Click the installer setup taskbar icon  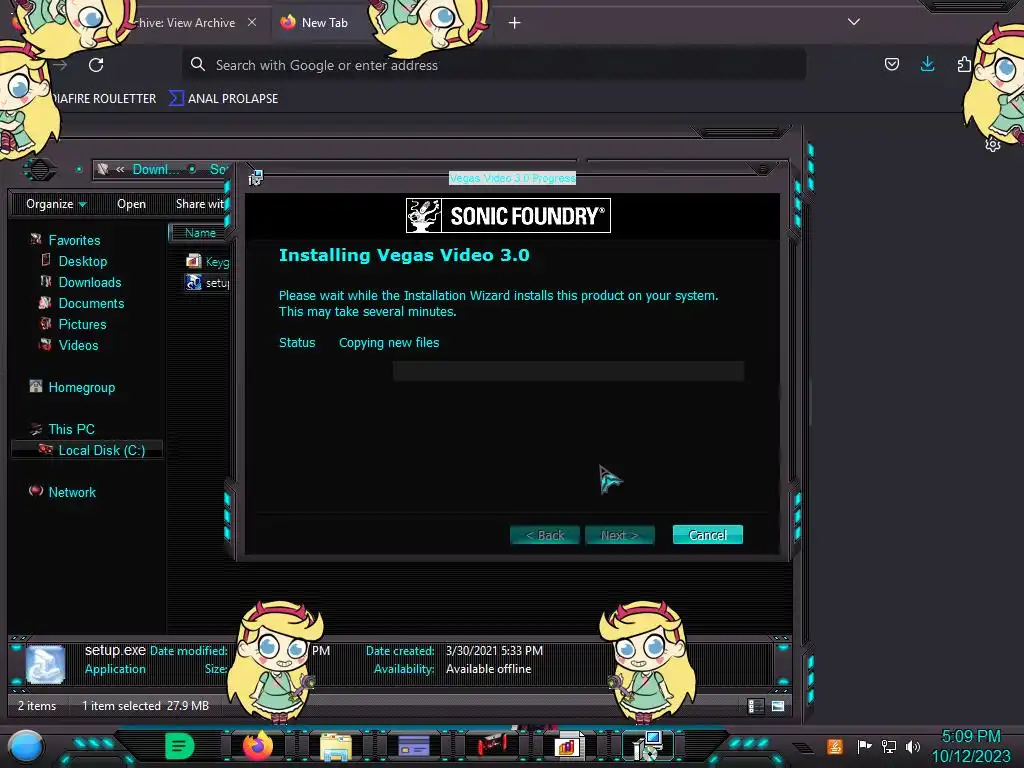pos(647,745)
